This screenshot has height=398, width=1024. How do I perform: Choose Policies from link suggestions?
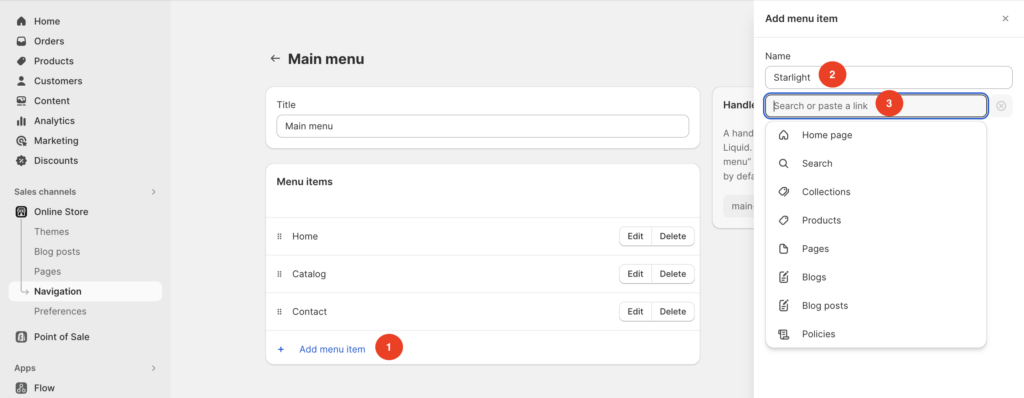(876, 334)
